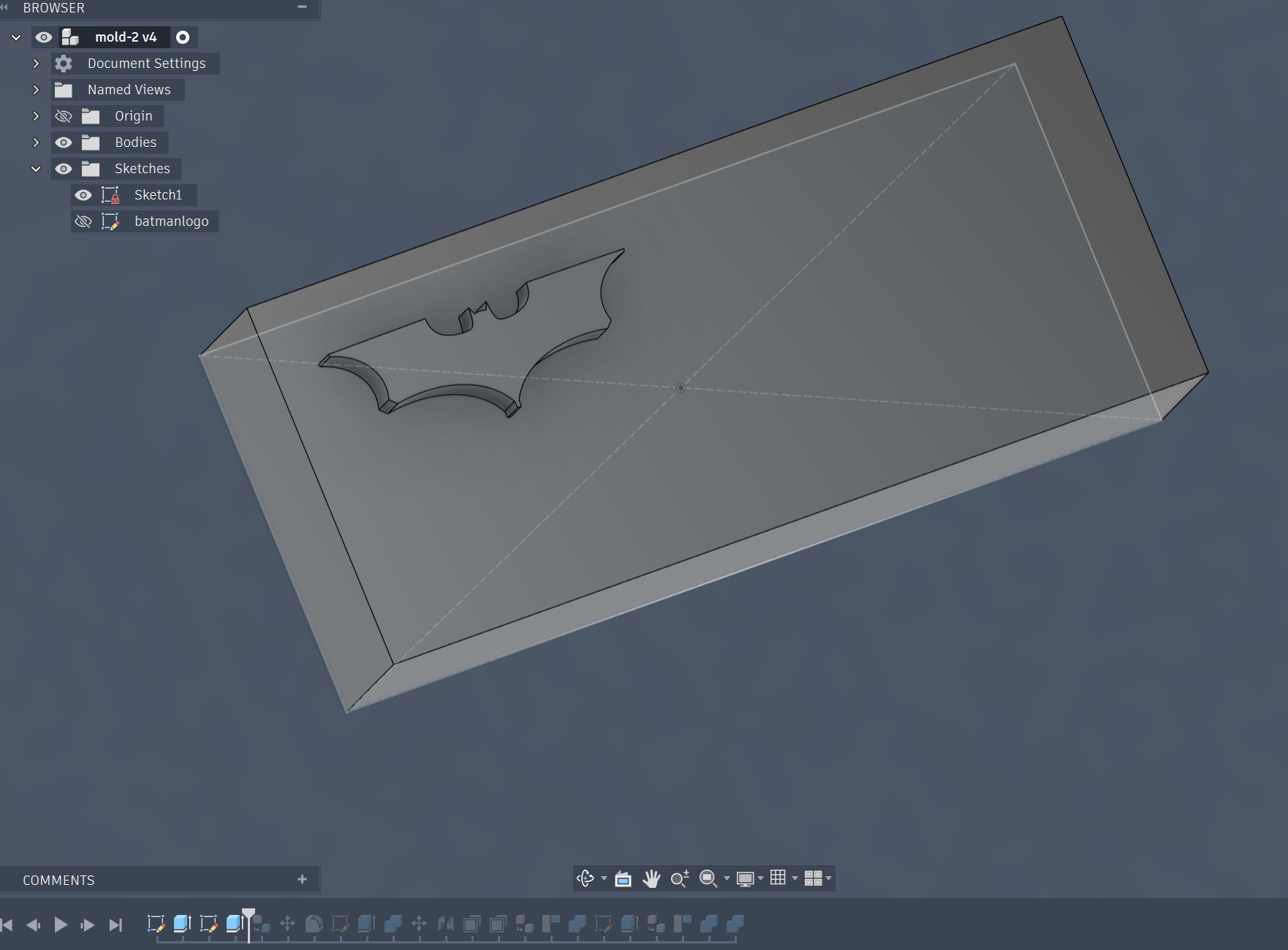Screen dimensions: 1288x950
Task: Select the batmanlogo sketch item
Action: 171,221
